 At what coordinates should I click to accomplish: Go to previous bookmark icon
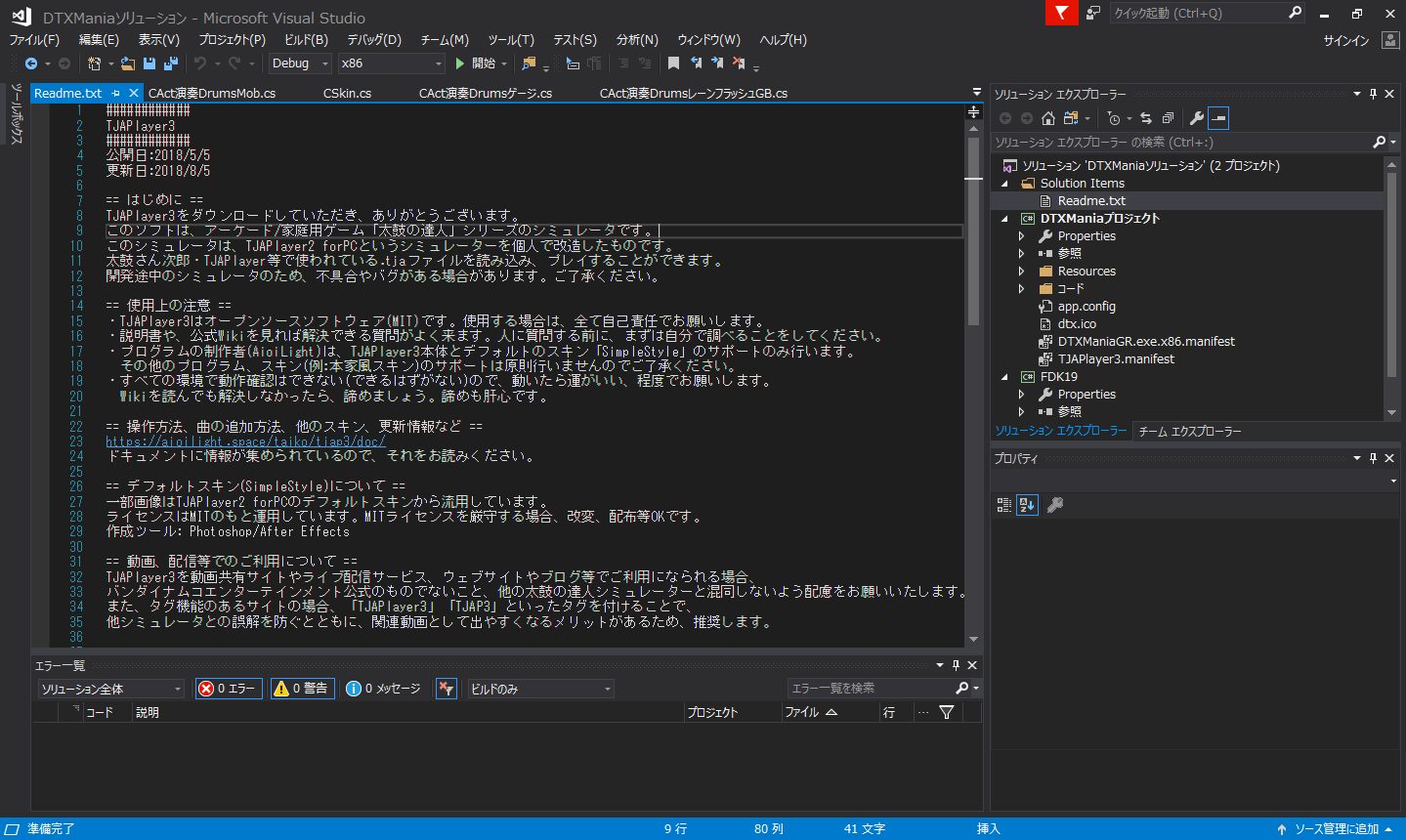(696, 63)
